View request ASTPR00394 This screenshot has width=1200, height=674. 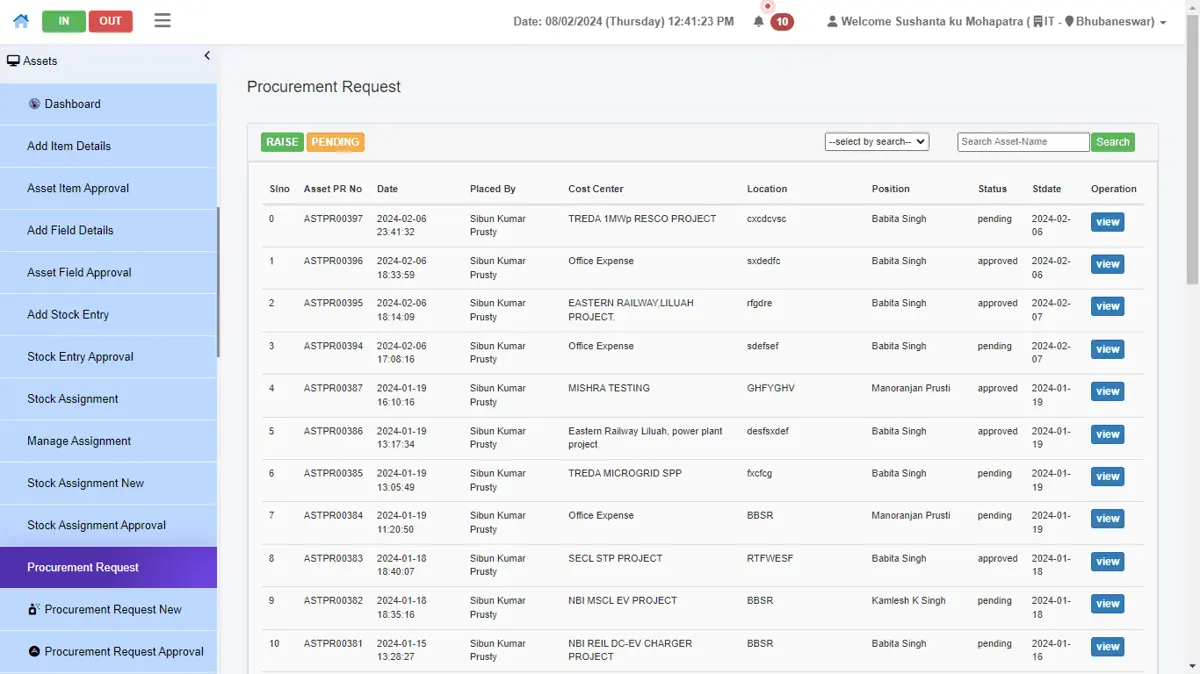[x=1107, y=349]
